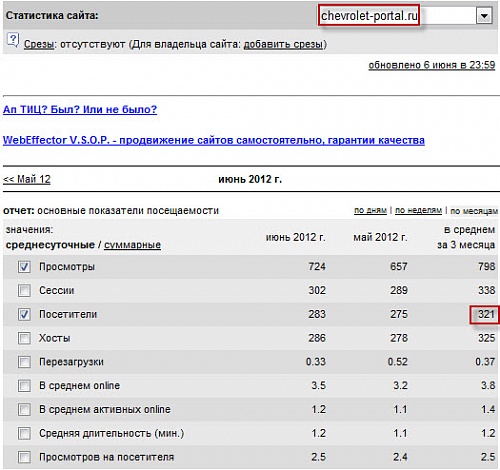Viewport: 500px width, 470px height.
Task: Uncheck the Просмотры checkbox
Action: (x=24, y=267)
